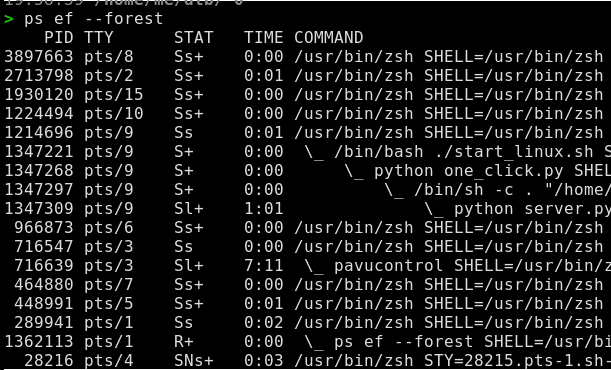Click the R+ status of the ps process
This screenshot has height=370, width=611.
184,342
